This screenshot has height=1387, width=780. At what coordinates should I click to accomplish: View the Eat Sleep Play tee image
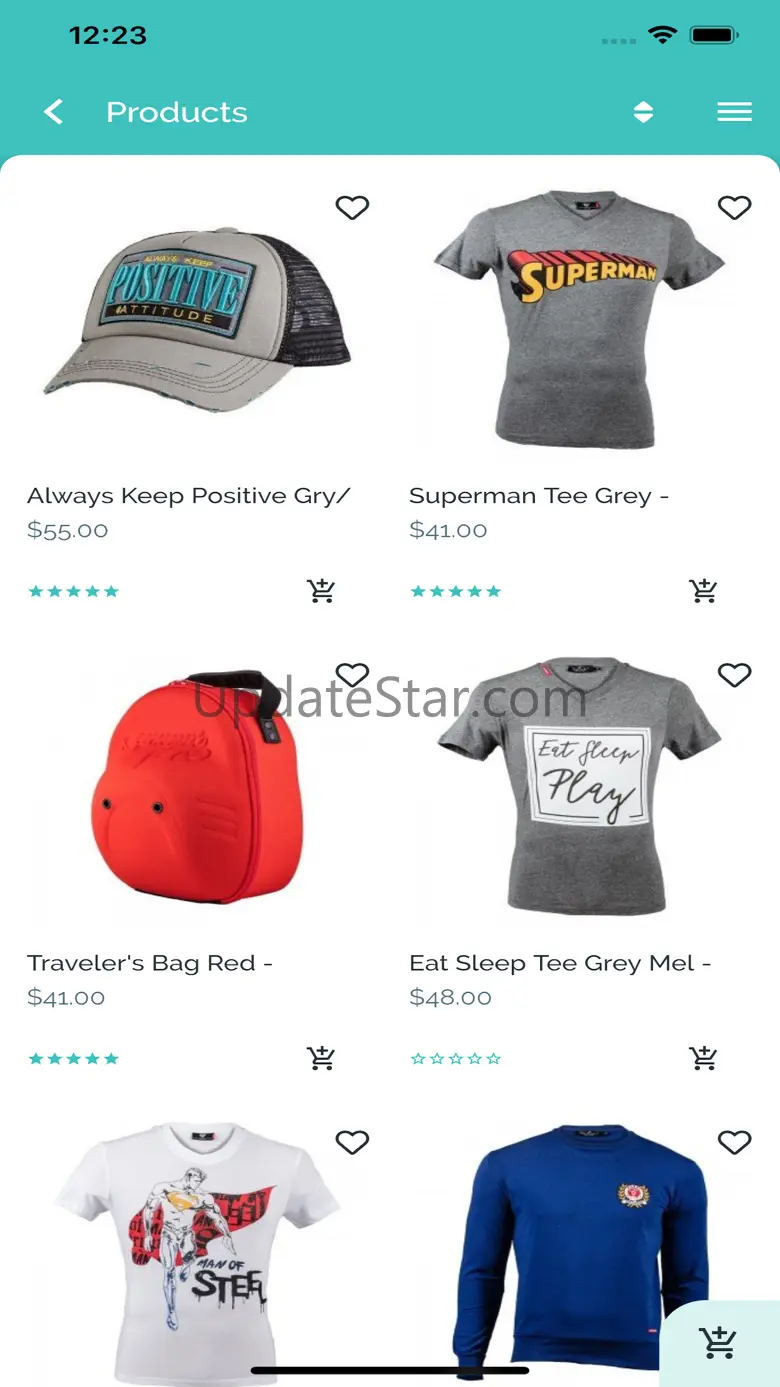click(579, 785)
